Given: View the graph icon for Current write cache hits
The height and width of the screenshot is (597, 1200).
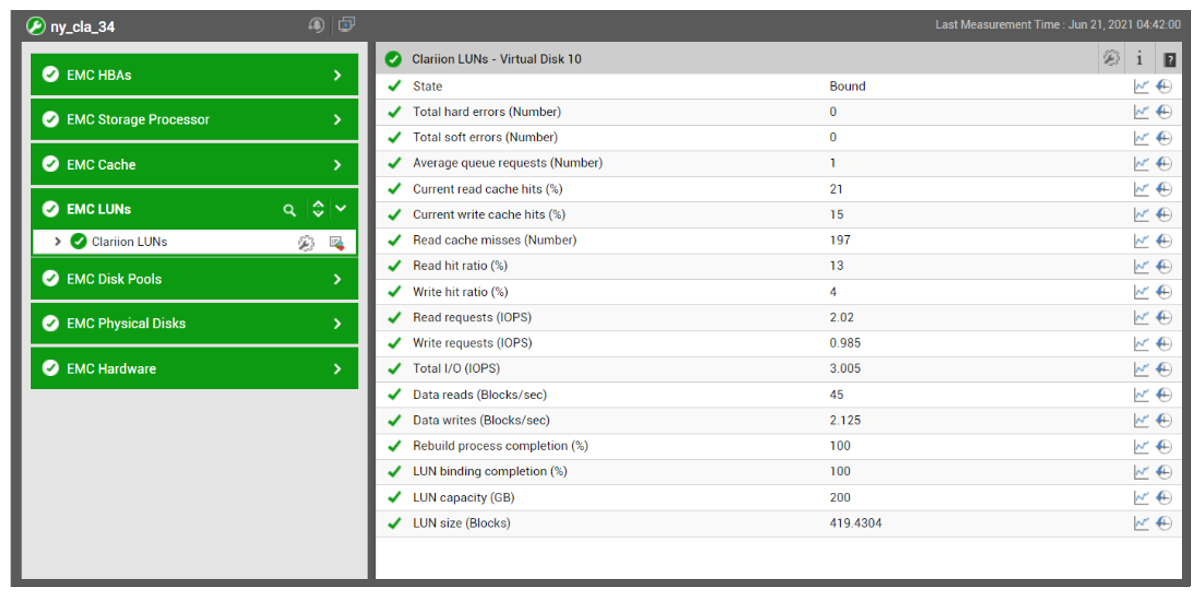Looking at the screenshot, I should click(x=1141, y=214).
